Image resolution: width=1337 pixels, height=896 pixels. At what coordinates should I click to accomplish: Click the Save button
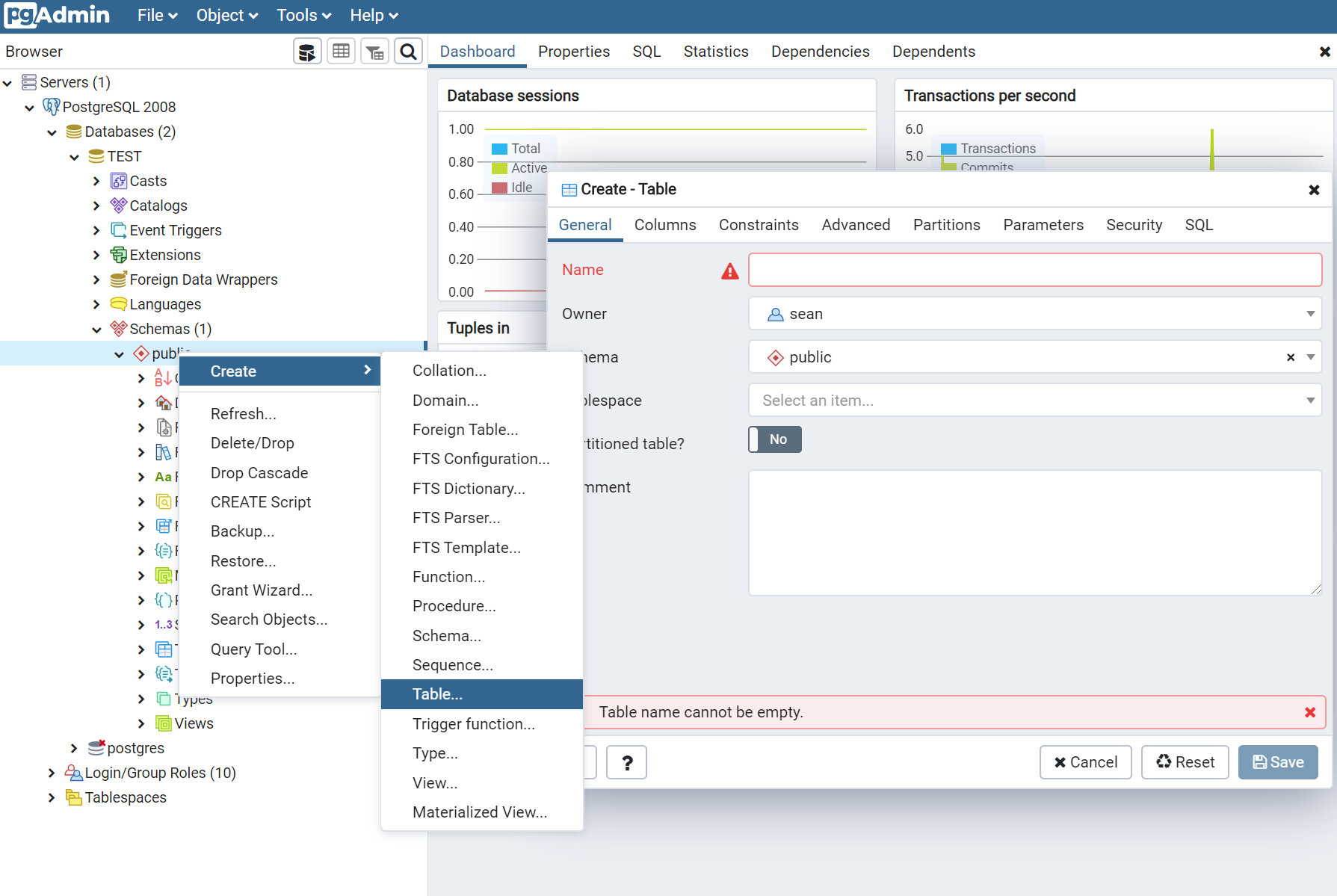click(x=1278, y=762)
